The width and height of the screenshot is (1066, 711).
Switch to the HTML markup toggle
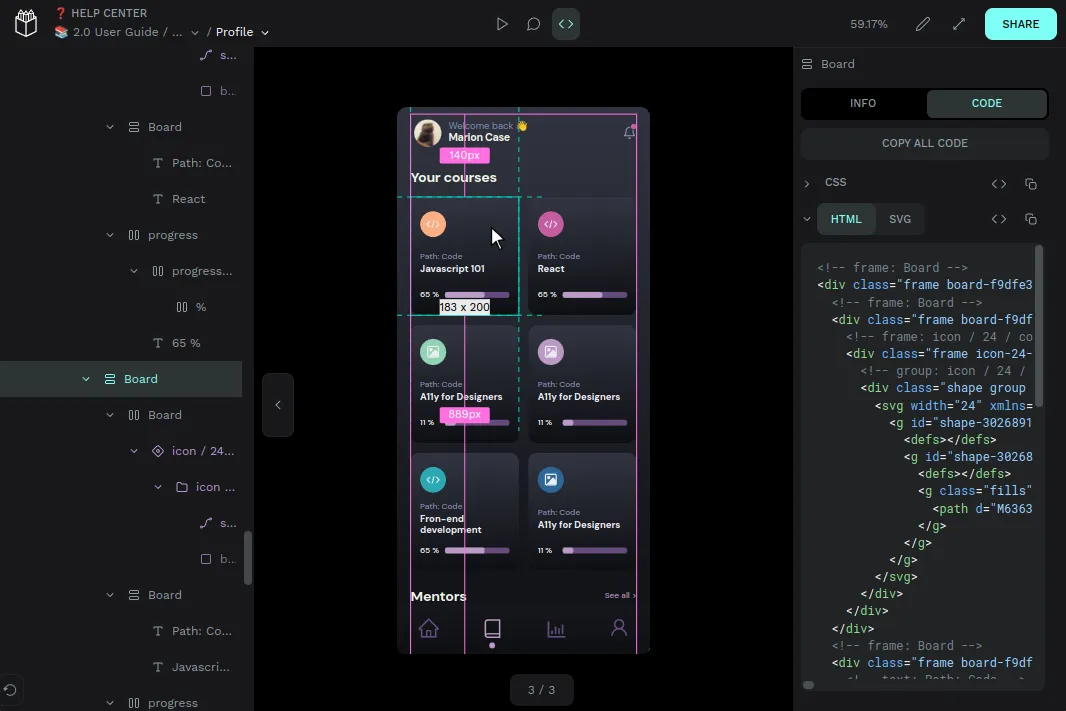[x=846, y=219]
